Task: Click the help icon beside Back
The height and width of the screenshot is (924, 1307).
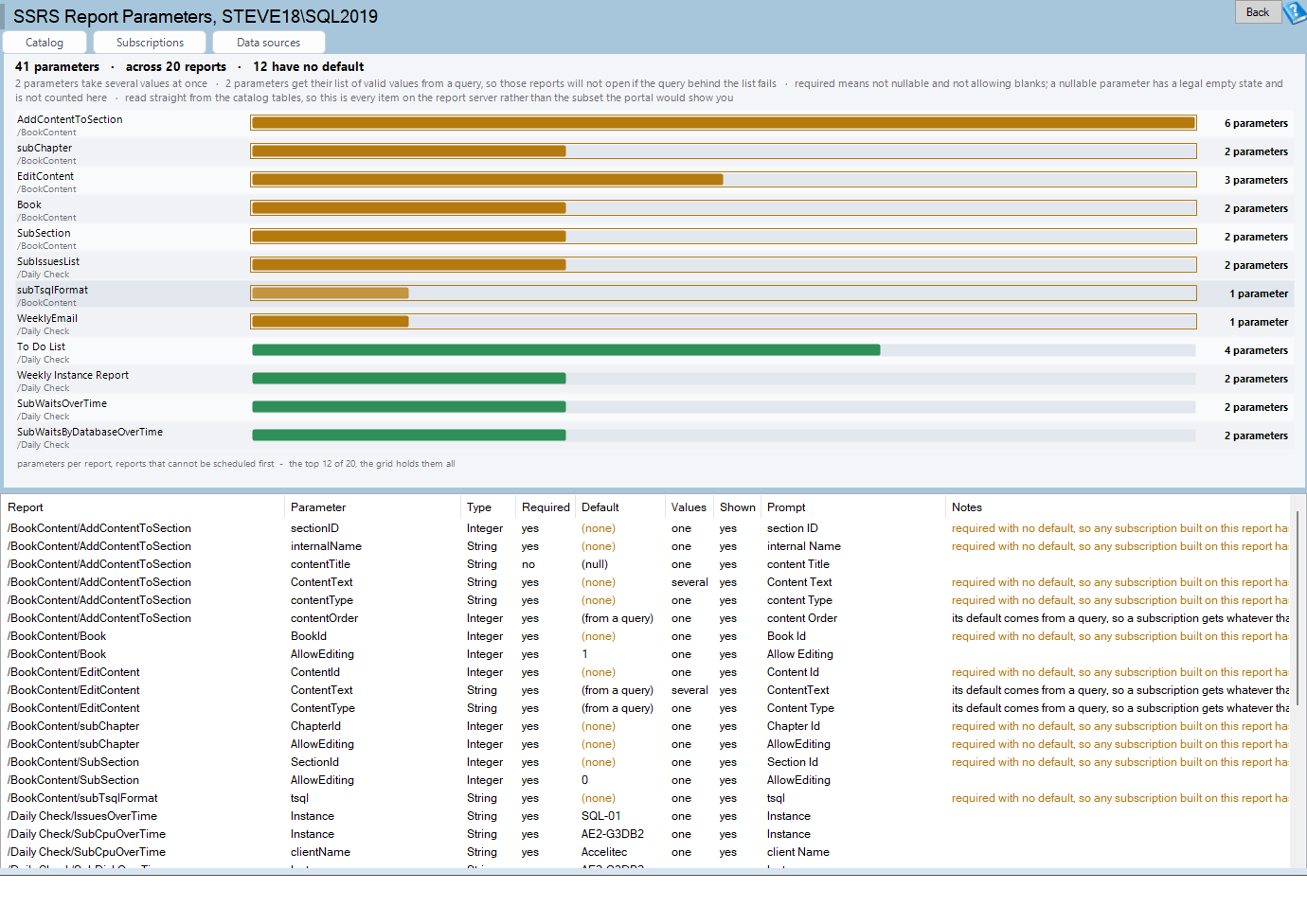Action: [x=1295, y=12]
